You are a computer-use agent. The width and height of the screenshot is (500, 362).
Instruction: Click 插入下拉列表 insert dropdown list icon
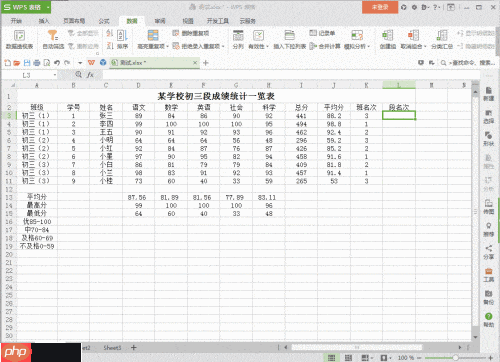[289, 35]
